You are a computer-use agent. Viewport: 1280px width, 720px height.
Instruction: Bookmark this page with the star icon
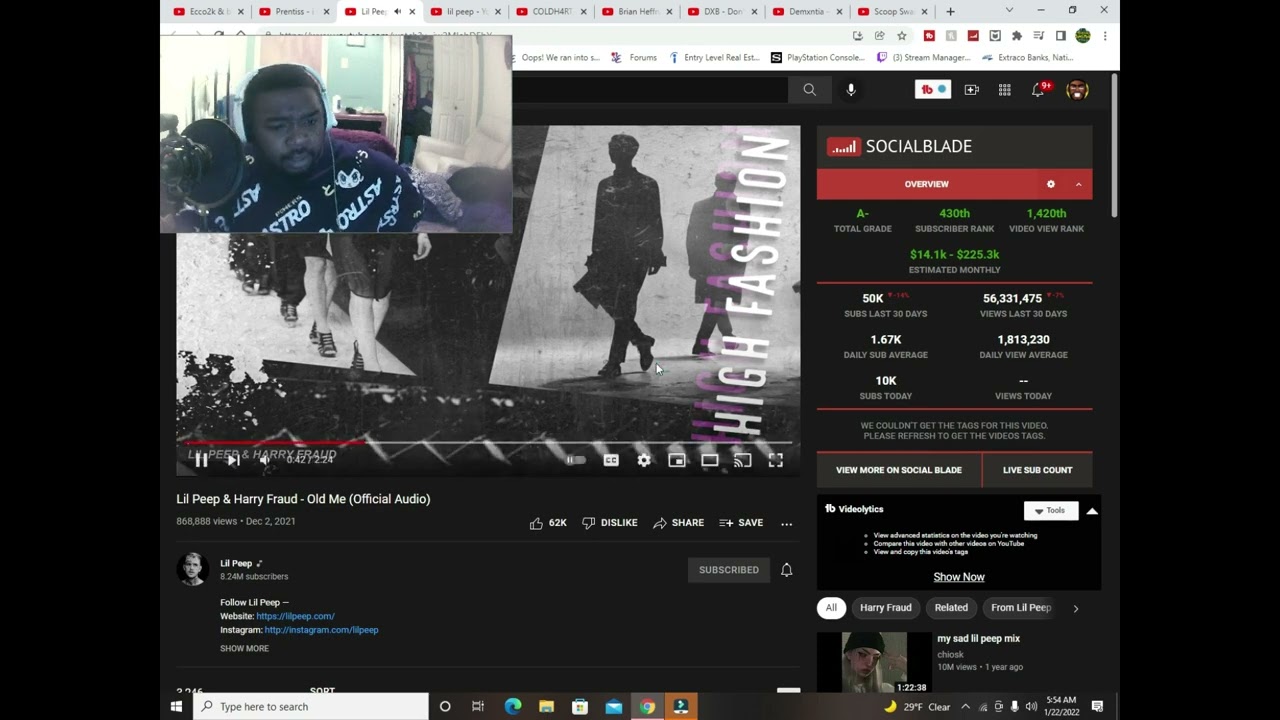[x=901, y=36]
